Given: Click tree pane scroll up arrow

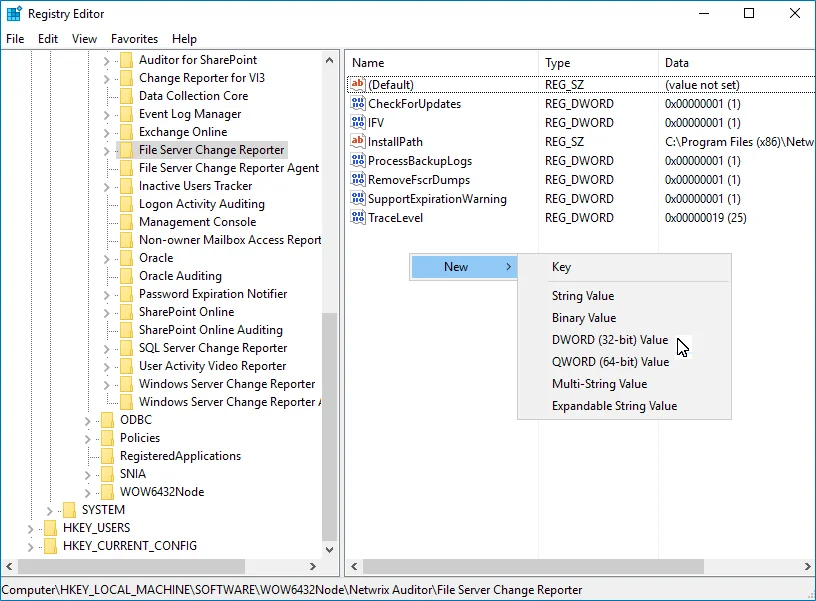Looking at the screenshot, I should 329,60.
